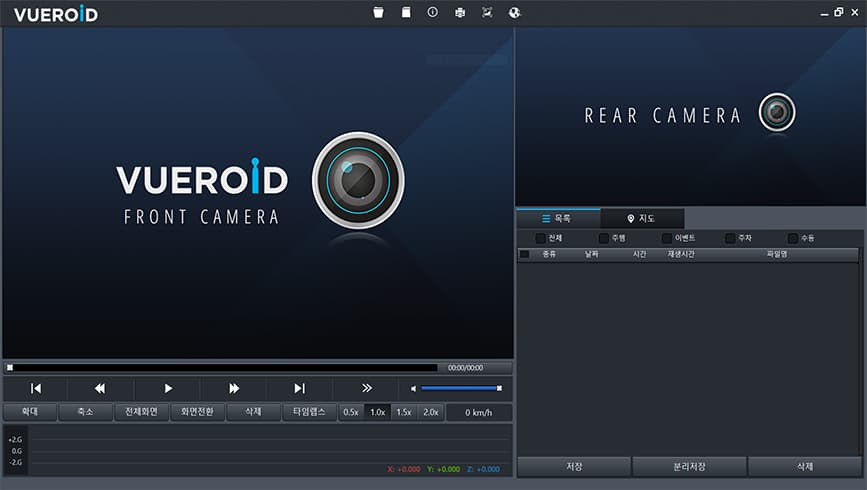The image size is (867, 490).
Task: Click the print icon in top toolbar
Action: [459, 12]
